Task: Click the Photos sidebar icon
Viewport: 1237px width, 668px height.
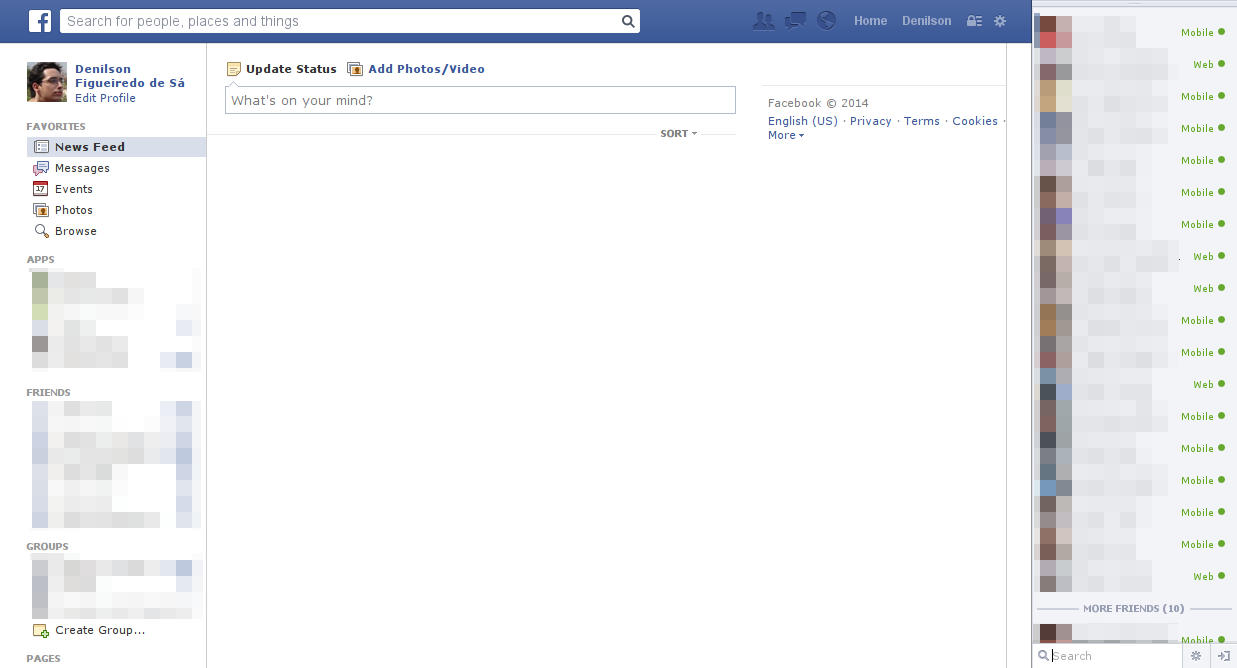Action: (x=41, y=210)
